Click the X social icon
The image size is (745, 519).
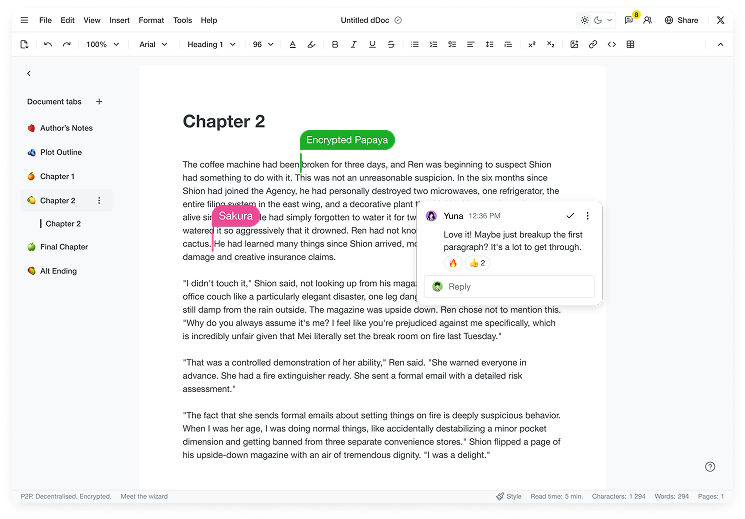pyautogui.click(x=720, y=20)
